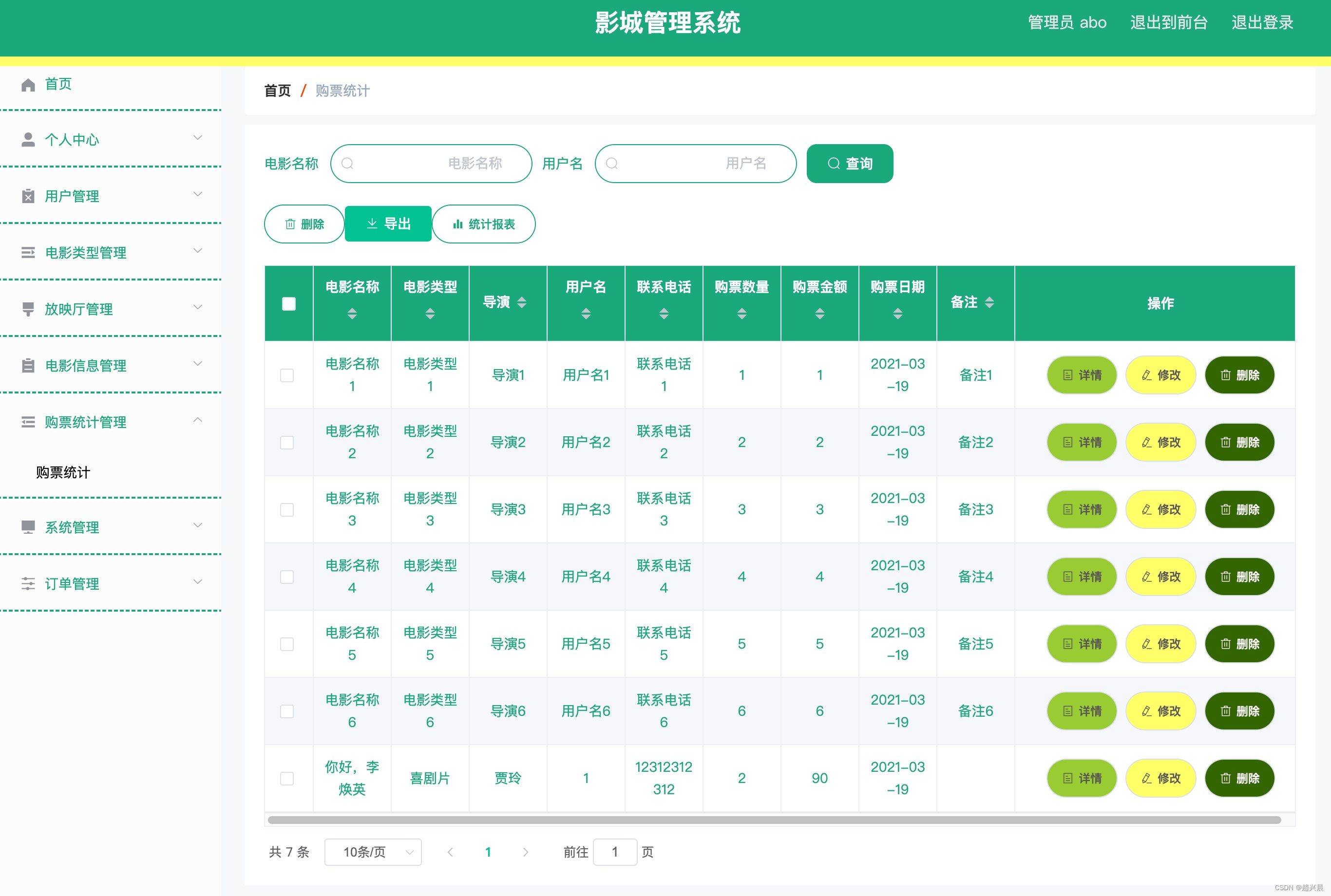Click 修改 for row 电影名称2
This screenshot has width=1331, height=896.
[x=1160, y=442]
